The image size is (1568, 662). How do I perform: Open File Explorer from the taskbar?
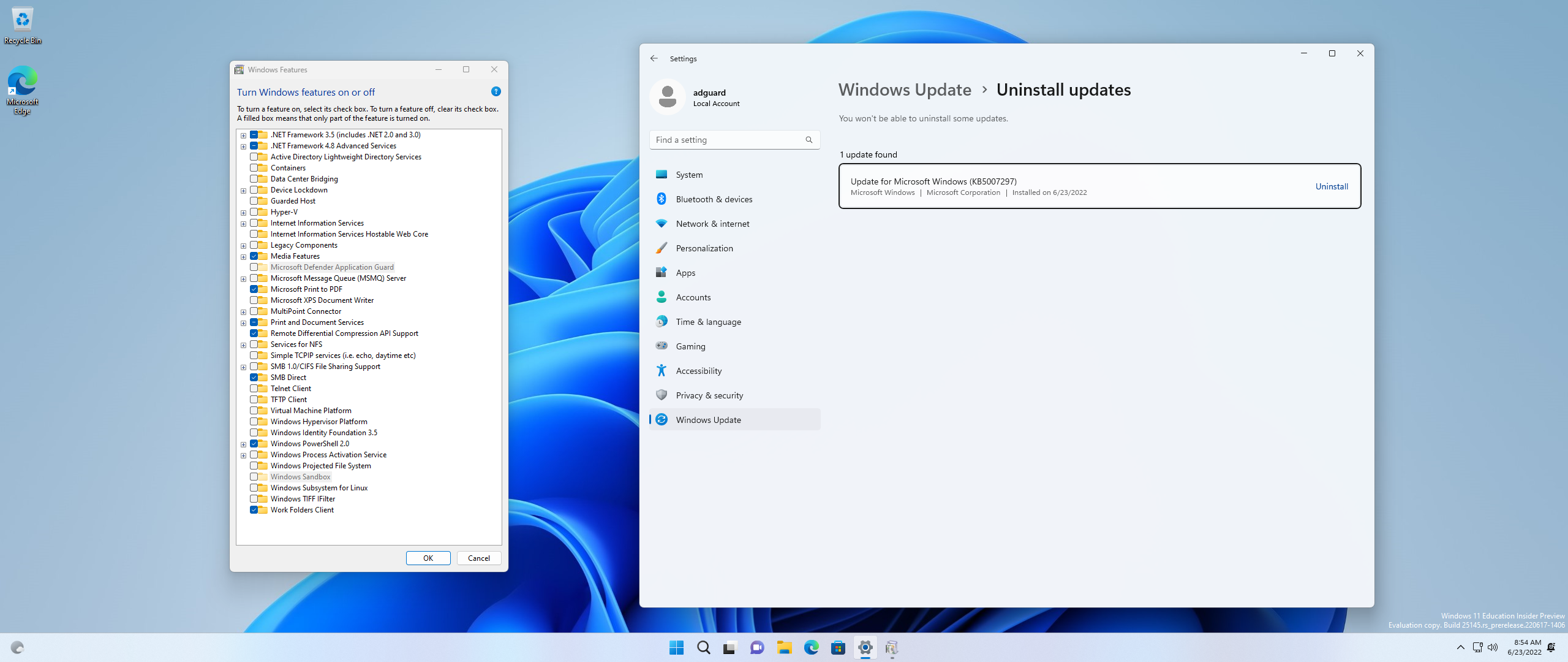coord(784,647)
